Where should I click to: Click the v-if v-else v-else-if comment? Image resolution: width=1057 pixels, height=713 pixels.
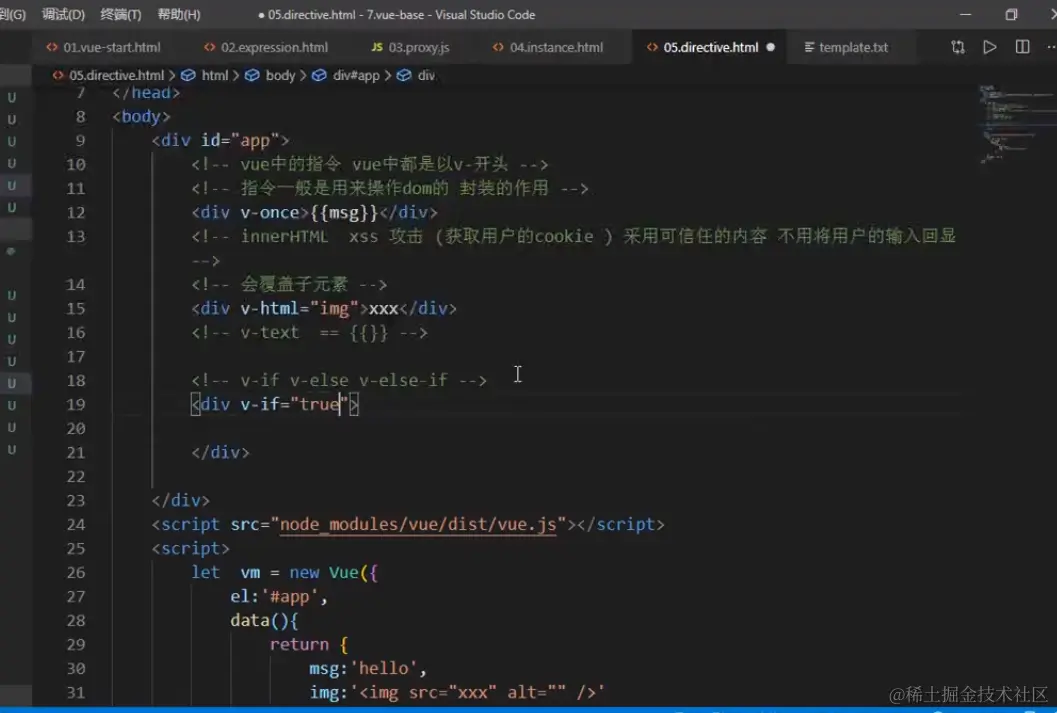pos(339,381)
